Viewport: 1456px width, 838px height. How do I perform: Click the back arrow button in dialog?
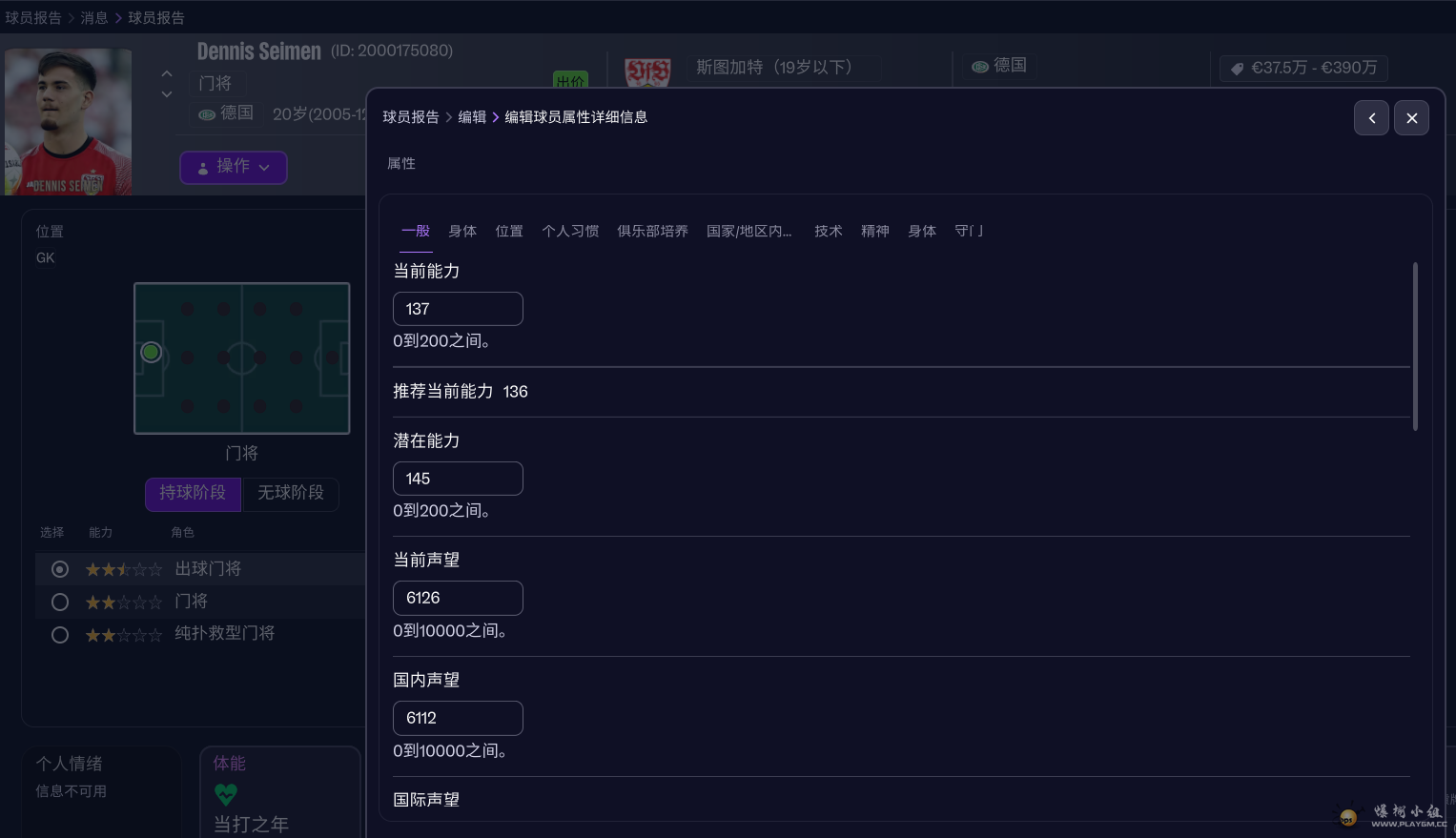tap(1371, 118)
